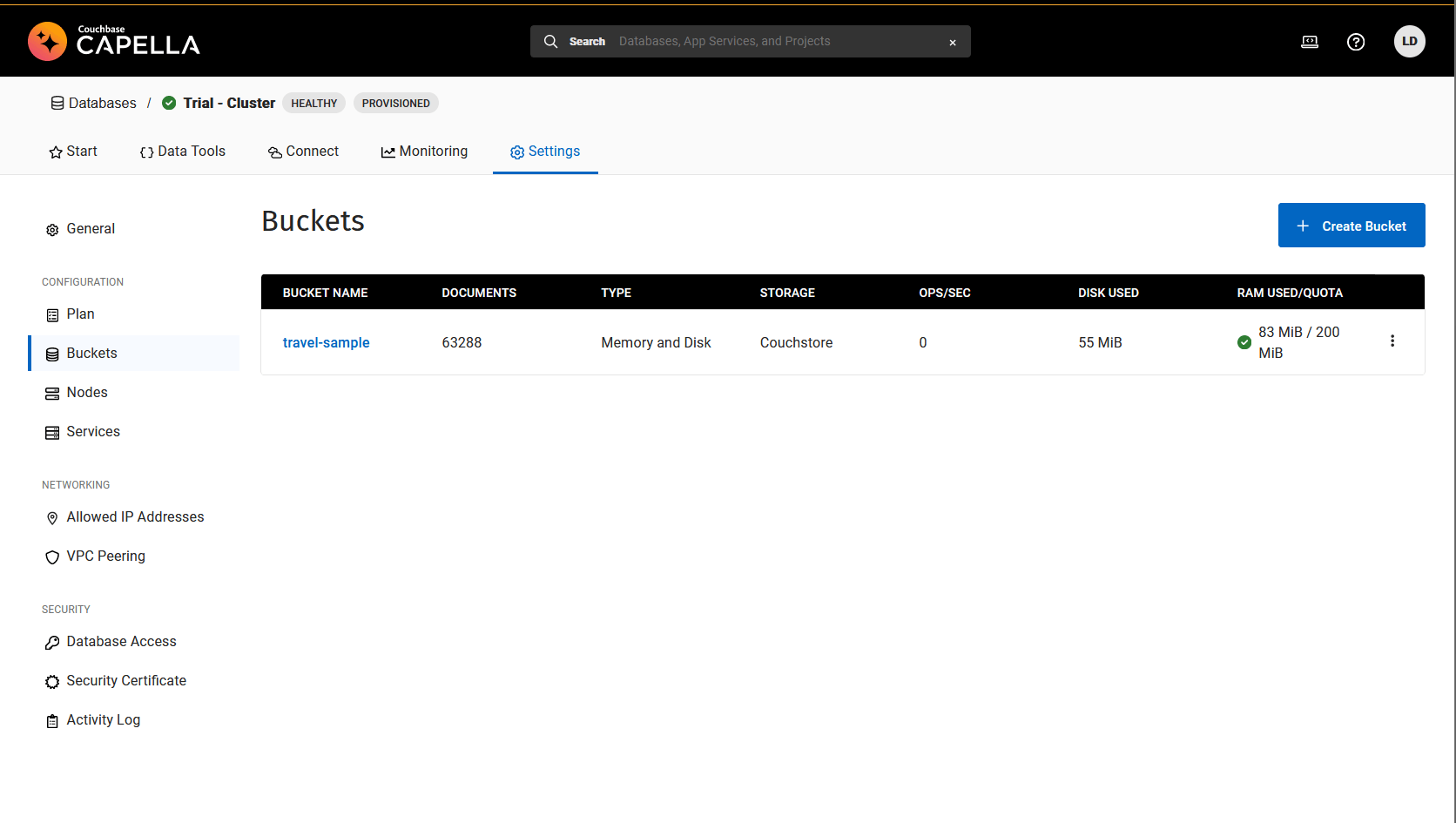Click the Trial - Cluster breadcrumb name
This screenshot has width=1456, height=823.
coord(229,103)
